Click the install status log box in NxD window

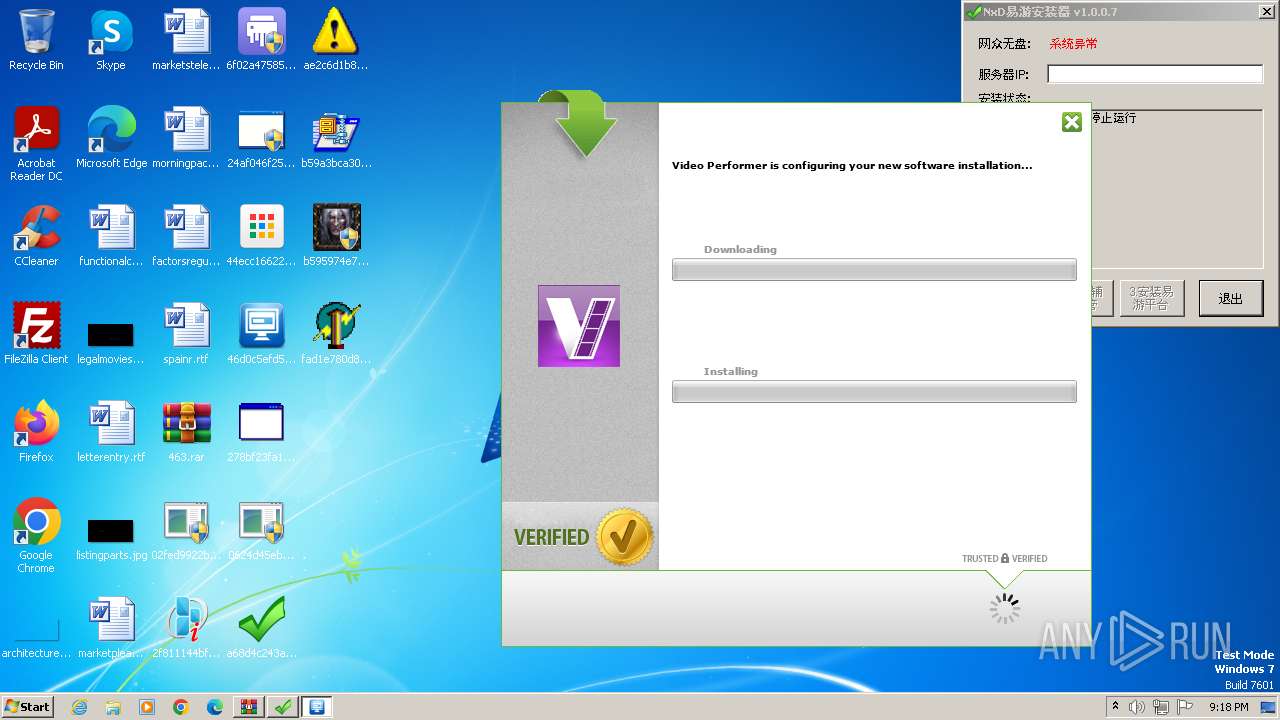[x=1176, y=189]
